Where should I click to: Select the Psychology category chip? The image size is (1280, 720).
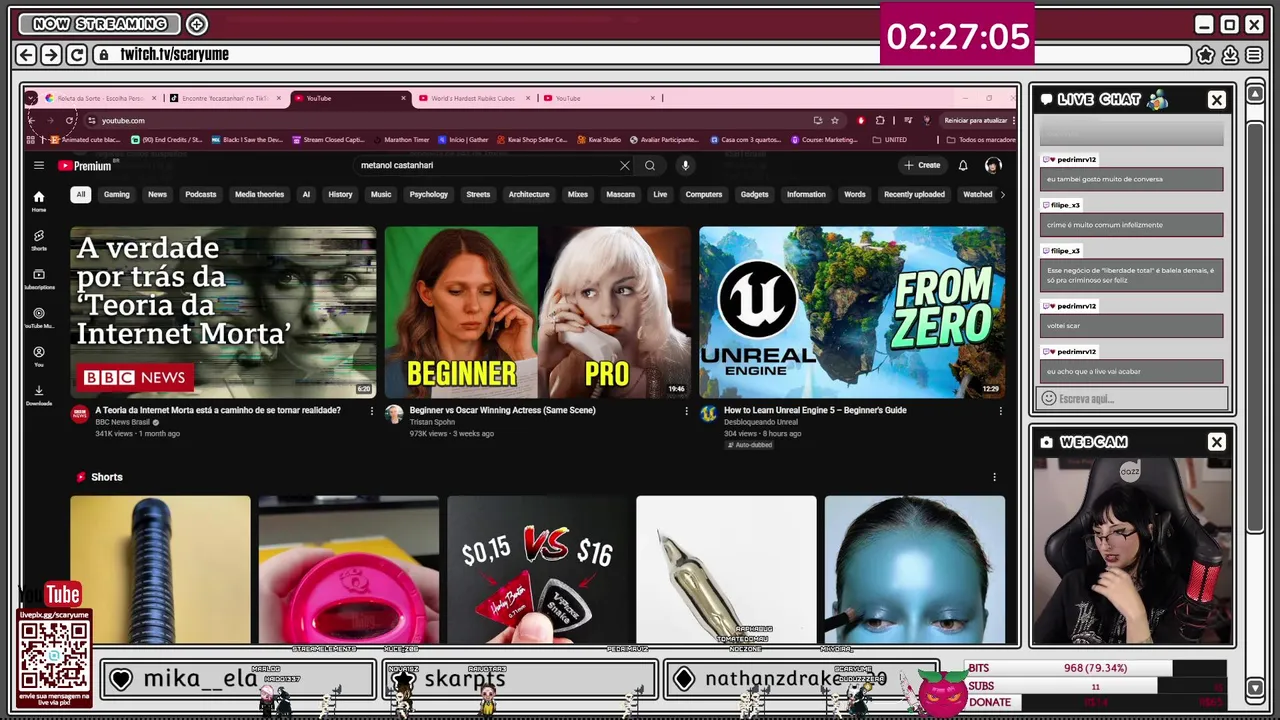tap(428, 194)
